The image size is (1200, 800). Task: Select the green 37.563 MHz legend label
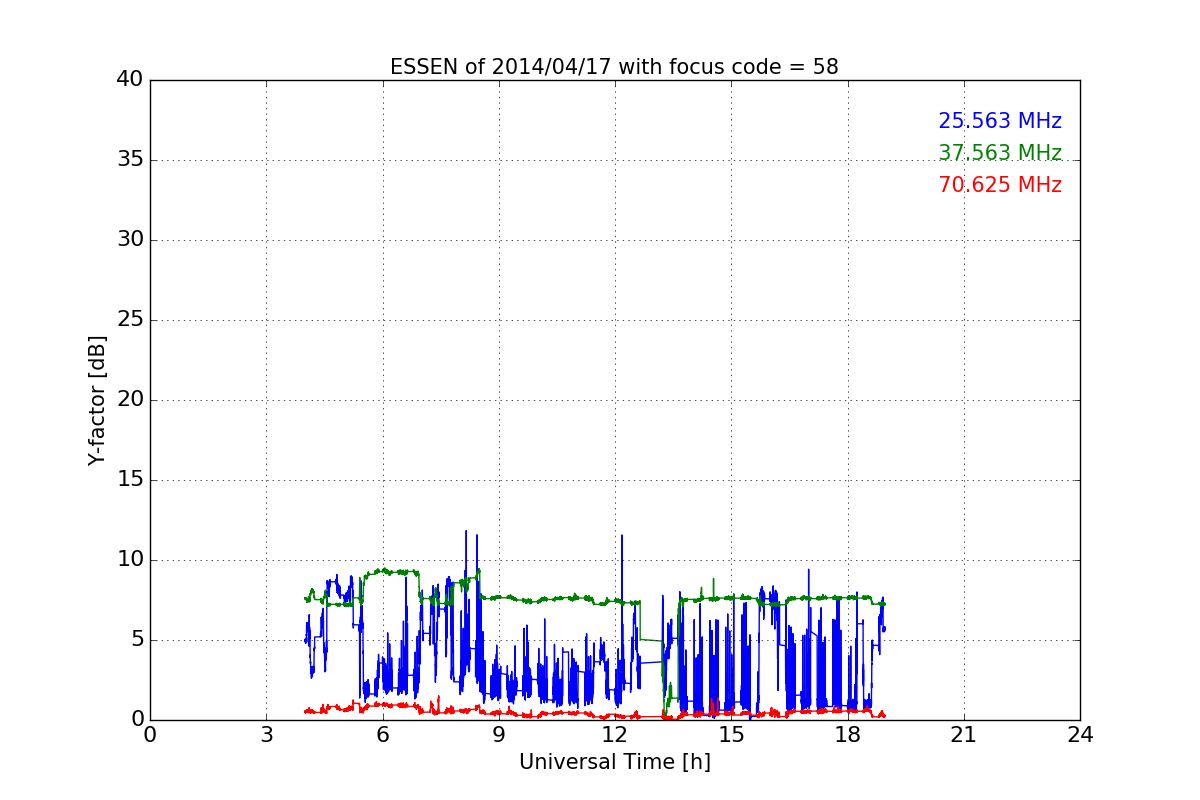tap(1000, 153)
